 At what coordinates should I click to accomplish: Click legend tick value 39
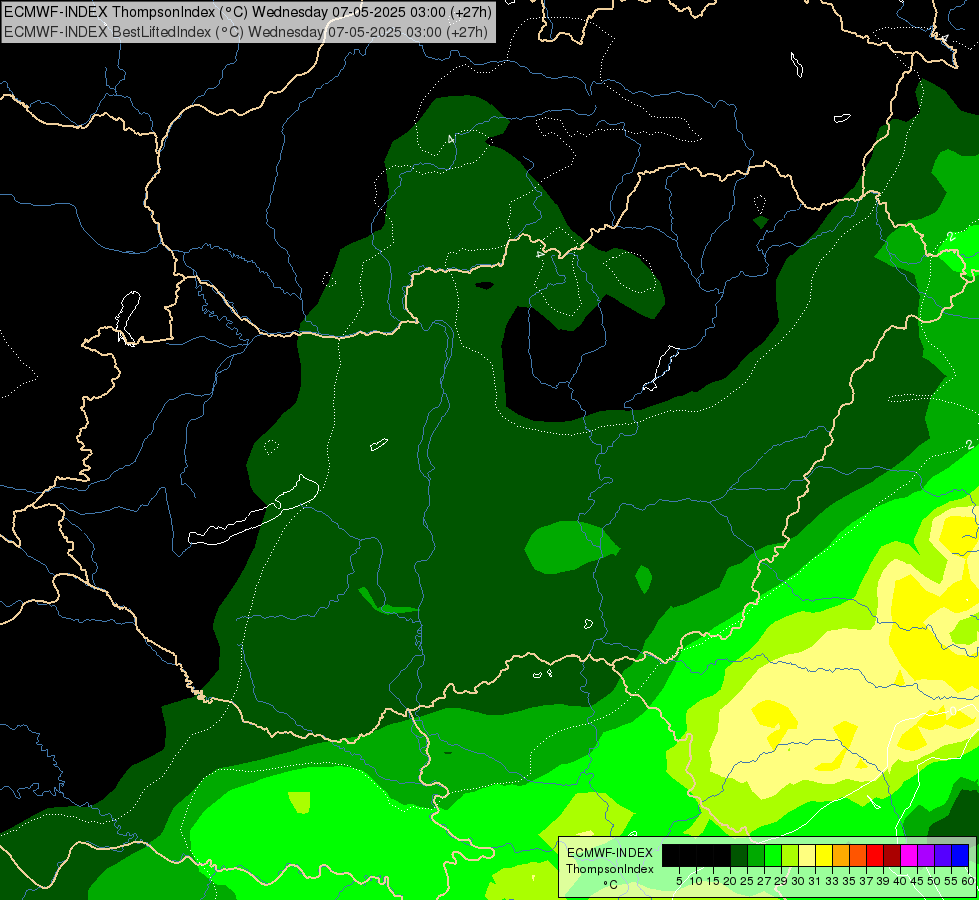point(883,881)
